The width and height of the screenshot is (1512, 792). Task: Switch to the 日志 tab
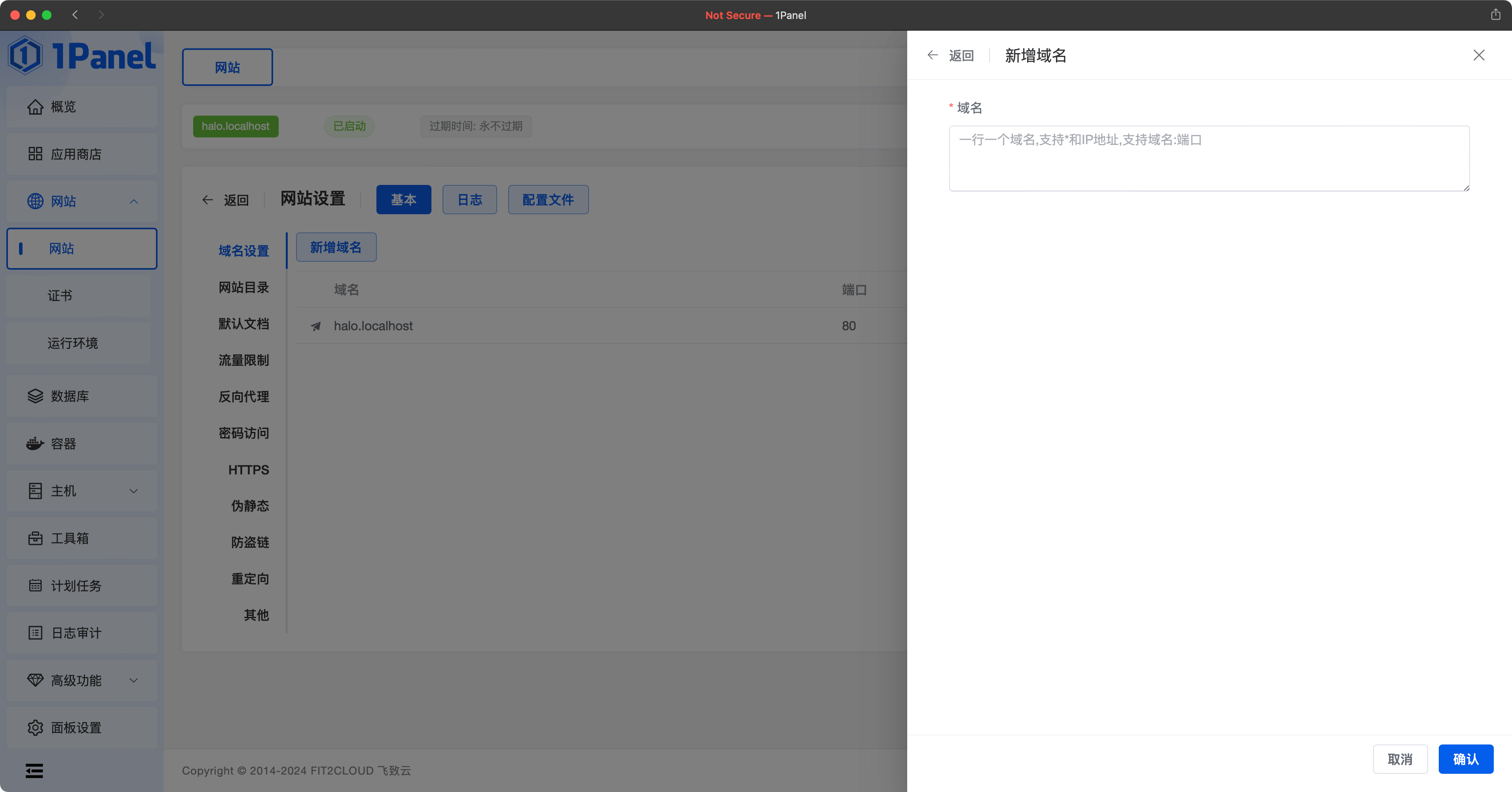pyautogui.click(x=469, y=200)
